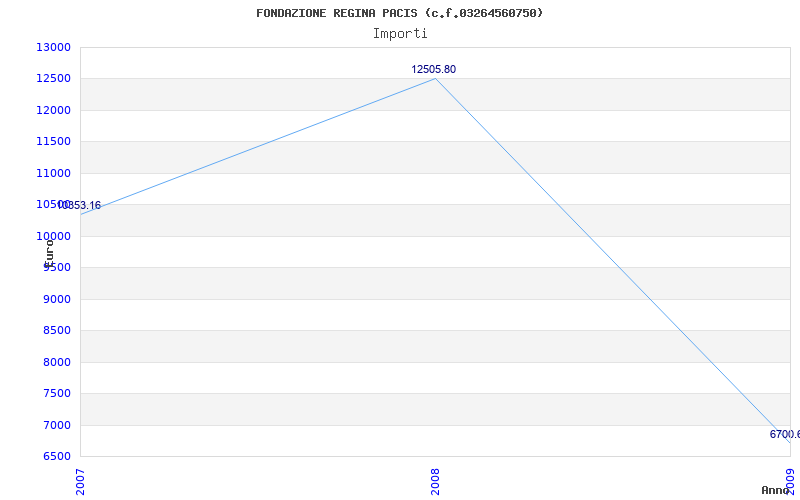Click the 13000 y-axis label
Image resolution: width=800 pixels, height=500 pixels.
click(53, 47)
